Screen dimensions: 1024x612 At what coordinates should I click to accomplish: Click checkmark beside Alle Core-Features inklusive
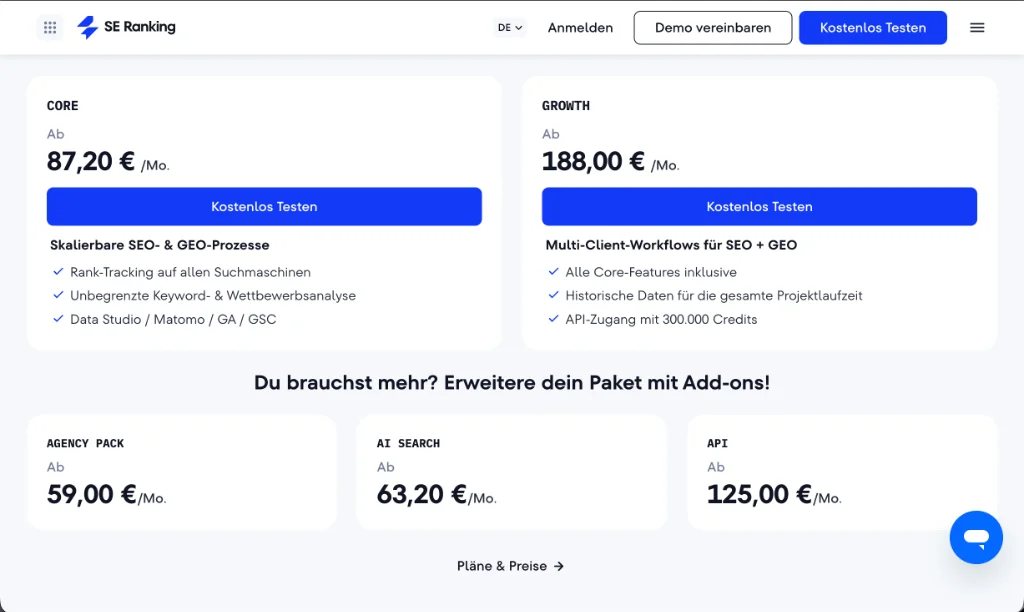tap(553, 271)
